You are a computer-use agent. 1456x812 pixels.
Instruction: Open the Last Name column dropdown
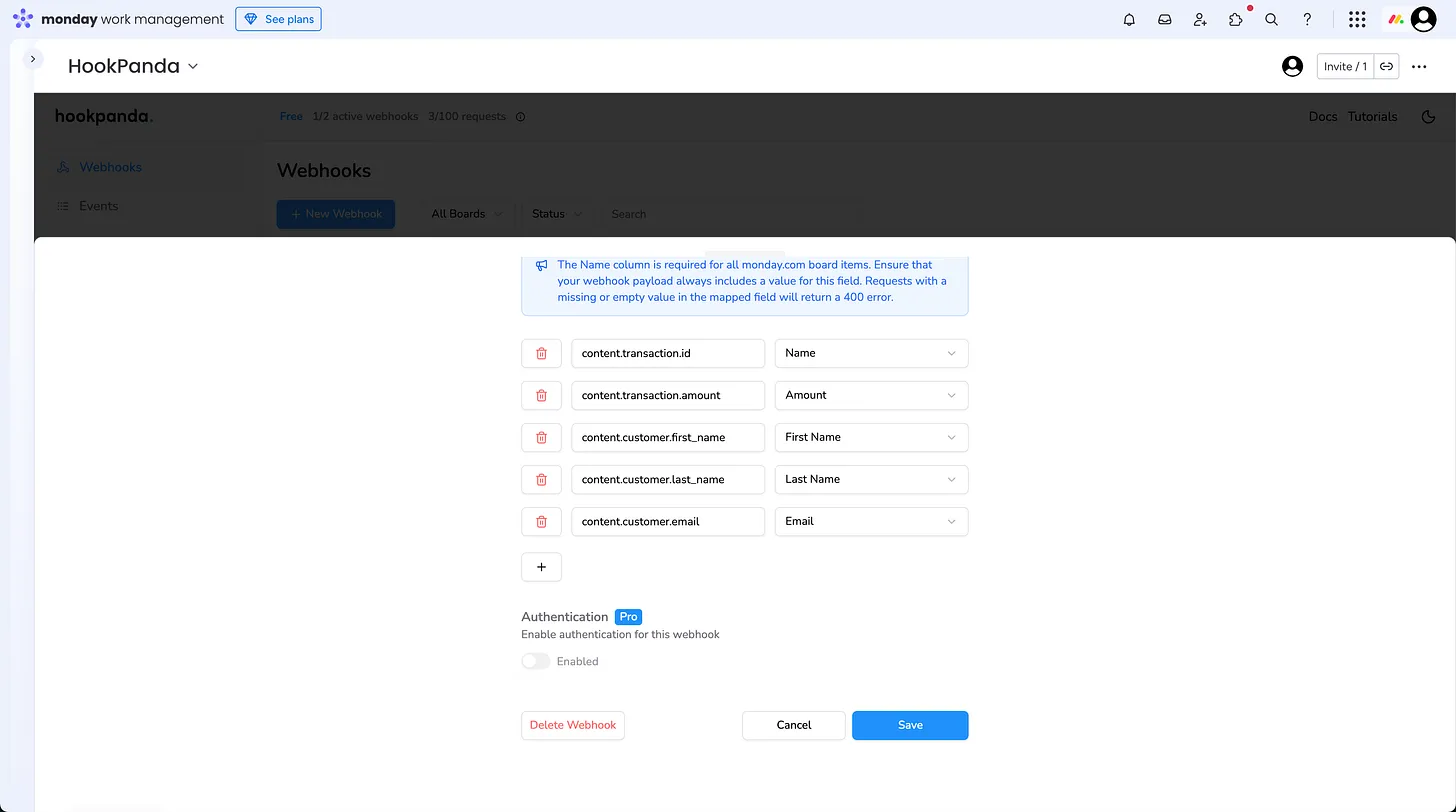[x=871, y=479]
